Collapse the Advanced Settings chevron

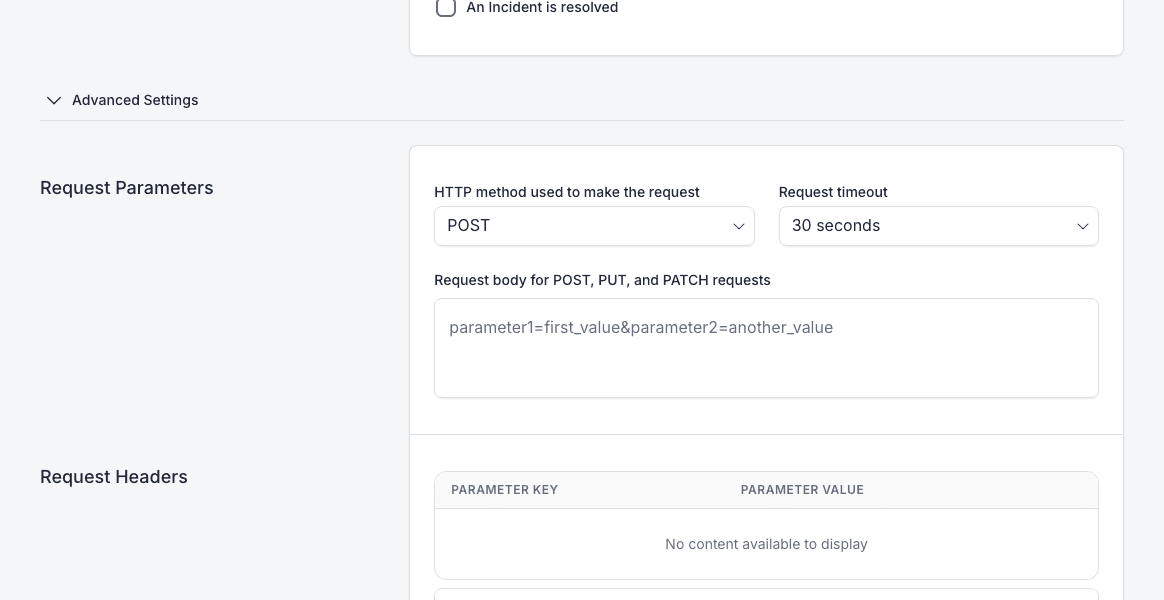click(x=53, y=100)
